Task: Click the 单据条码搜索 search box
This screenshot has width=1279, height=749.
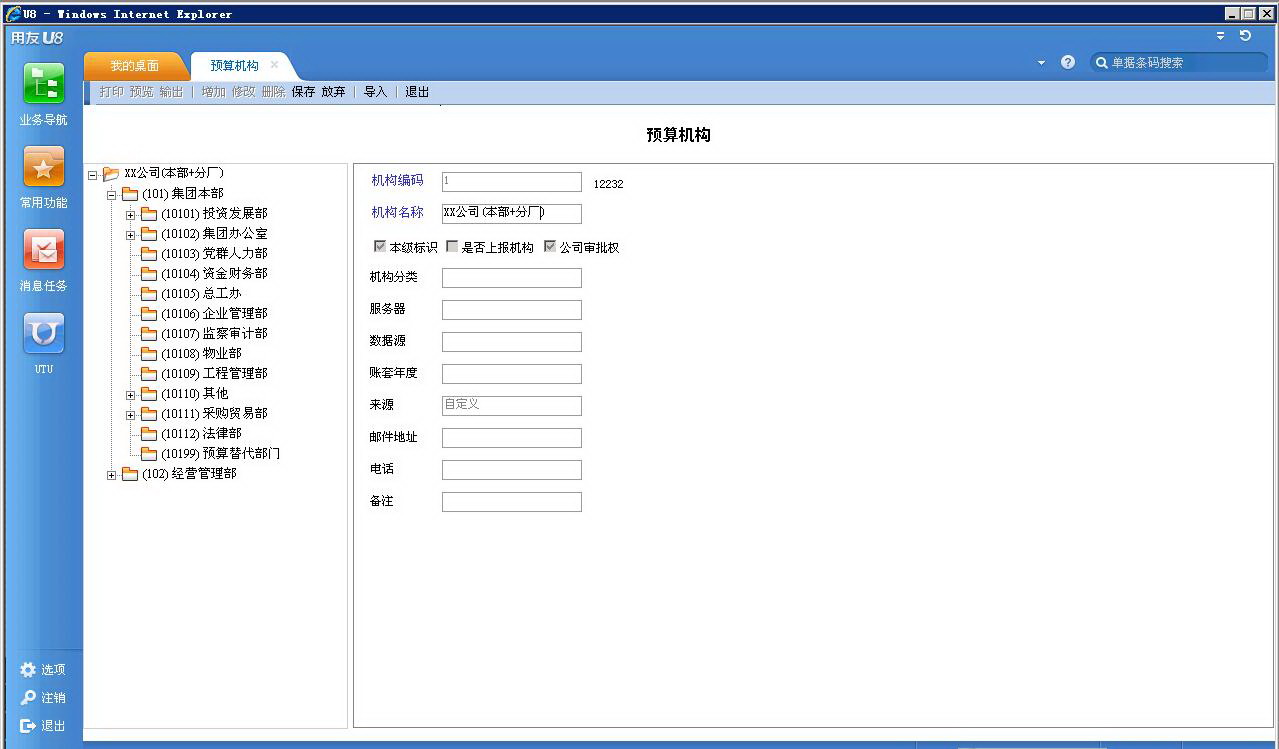Action: pyautogui.click(x=1179, y=62)
